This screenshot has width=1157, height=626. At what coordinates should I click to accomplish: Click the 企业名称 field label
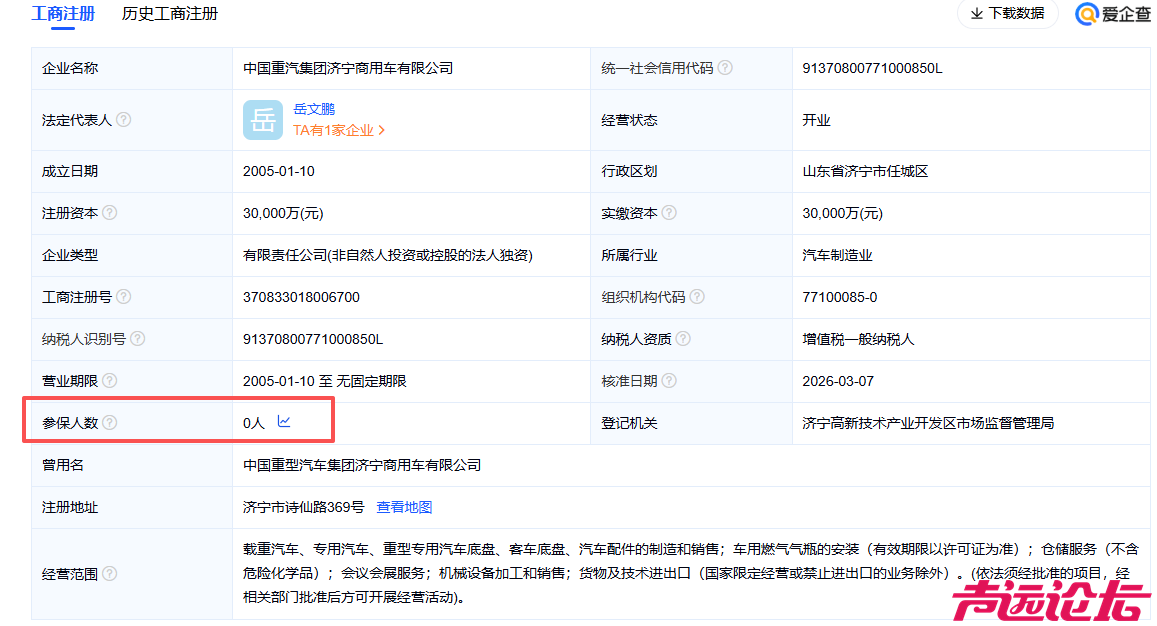pyautogui.click(x=70, y=68)
